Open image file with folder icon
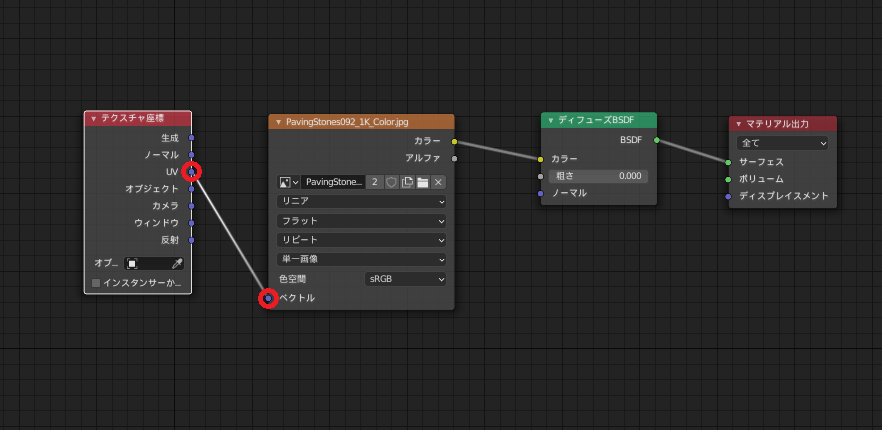Image resolution: width=882 pixels, height=430 pixels. point(422,182)
